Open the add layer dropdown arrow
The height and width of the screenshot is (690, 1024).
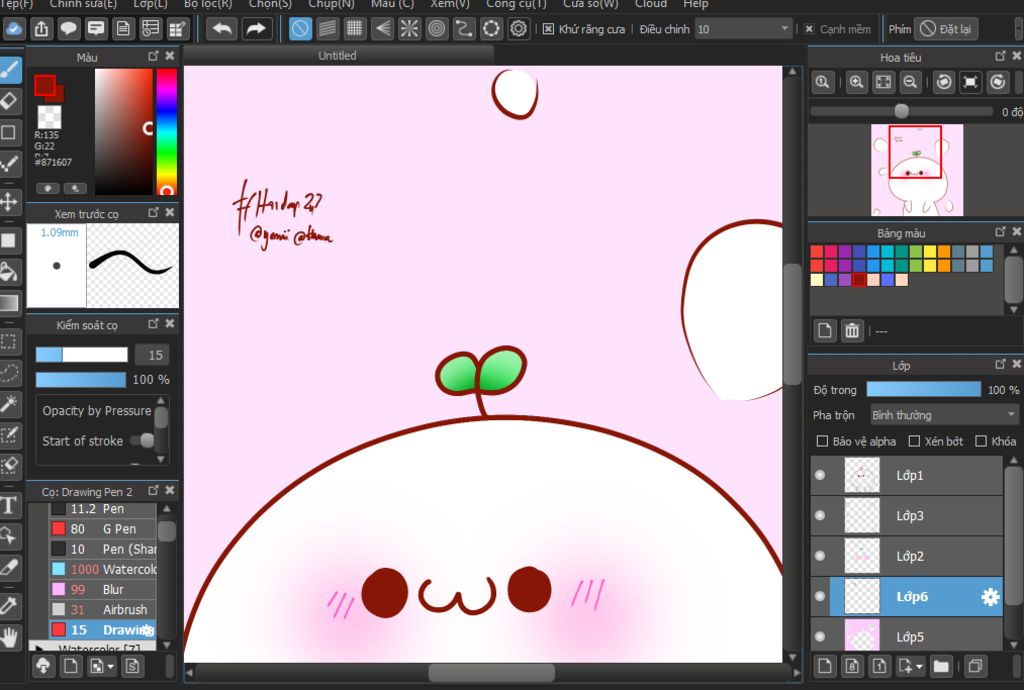tap(918, 666)
